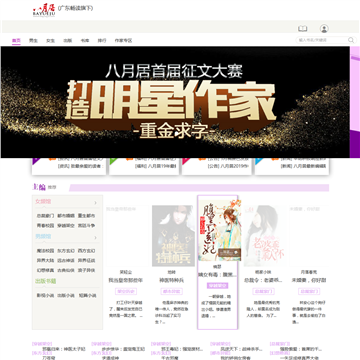Select the 东方玄幻 category in sidebar

pyautogui.click(x=66, y=251)
